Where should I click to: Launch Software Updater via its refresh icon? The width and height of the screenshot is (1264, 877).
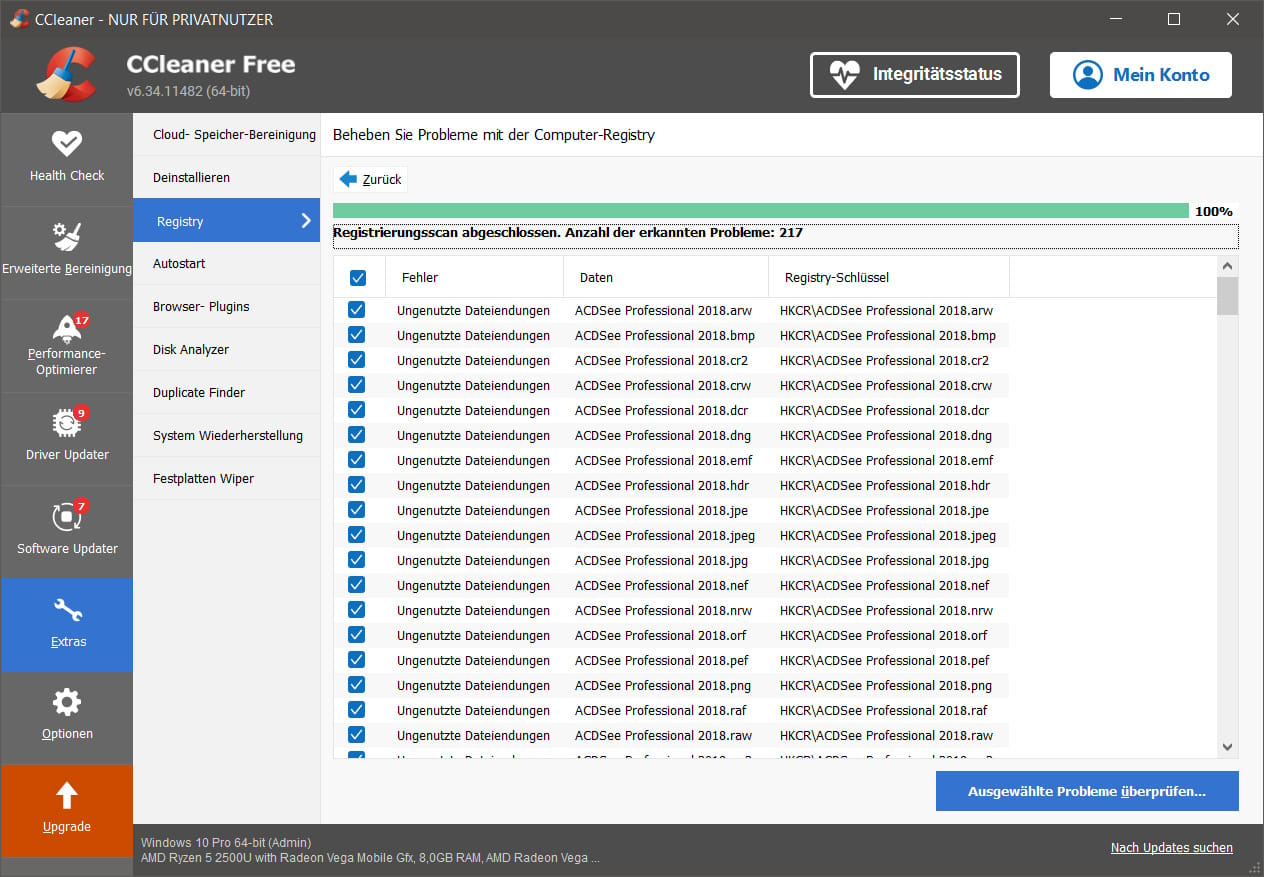coord(66,516)
